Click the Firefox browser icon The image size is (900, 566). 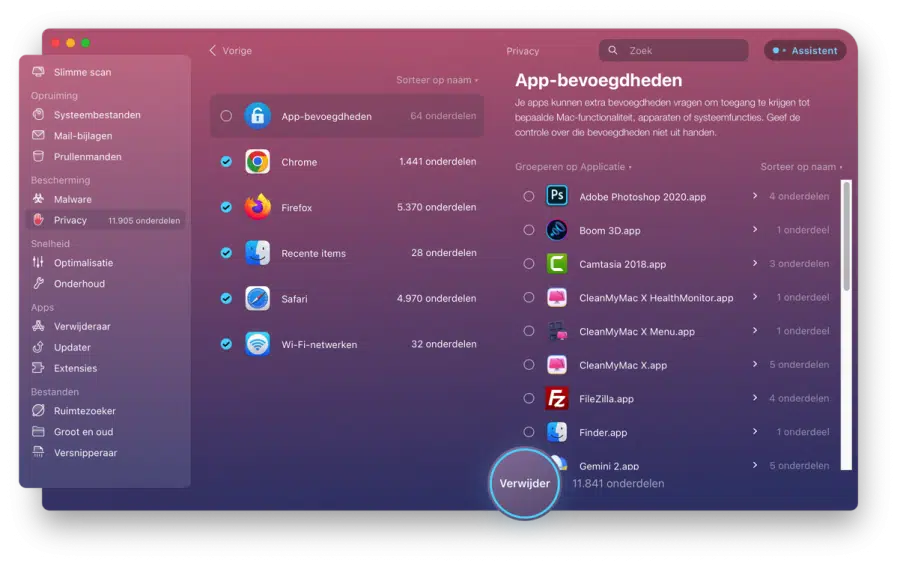click(257, 207)
